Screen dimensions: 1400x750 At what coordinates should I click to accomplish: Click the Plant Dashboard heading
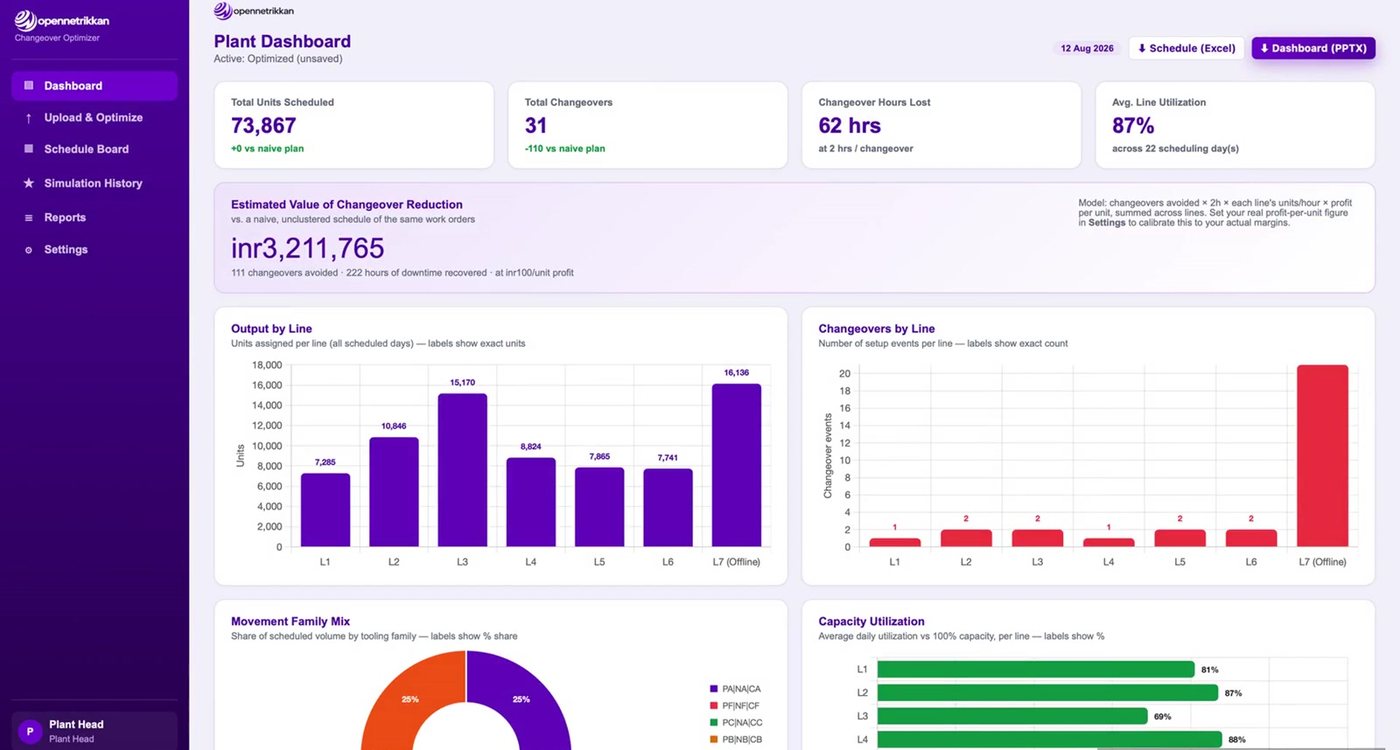point(282,42)
